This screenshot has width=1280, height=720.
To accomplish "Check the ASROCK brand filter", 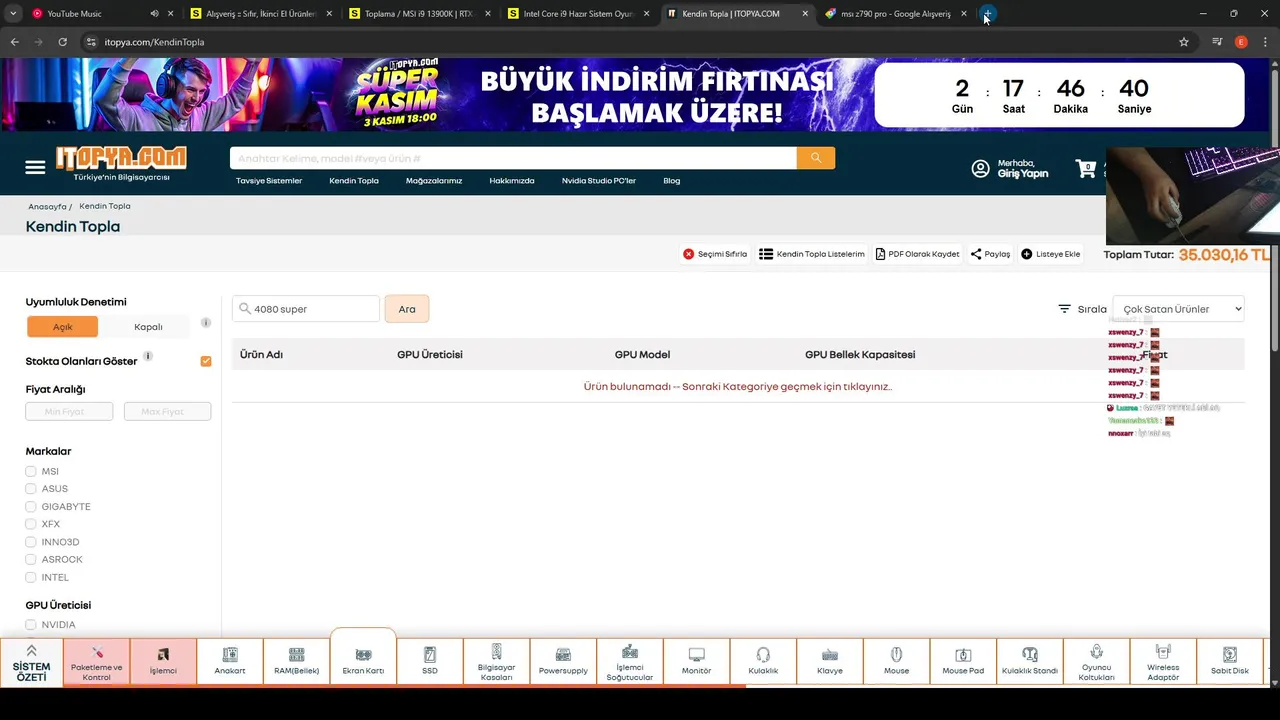I will click(31, 560).
